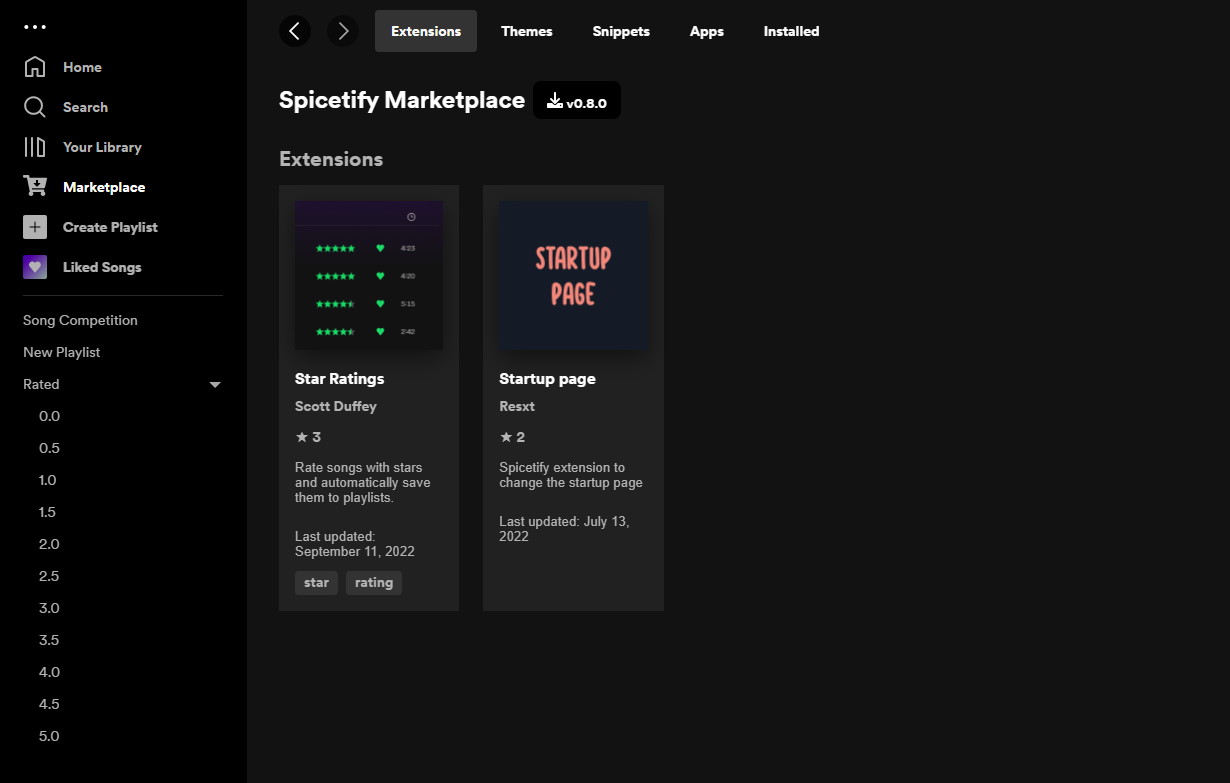Click author Scott Duffey
The image size is (1230, 783).
click(x=336, y=406)
